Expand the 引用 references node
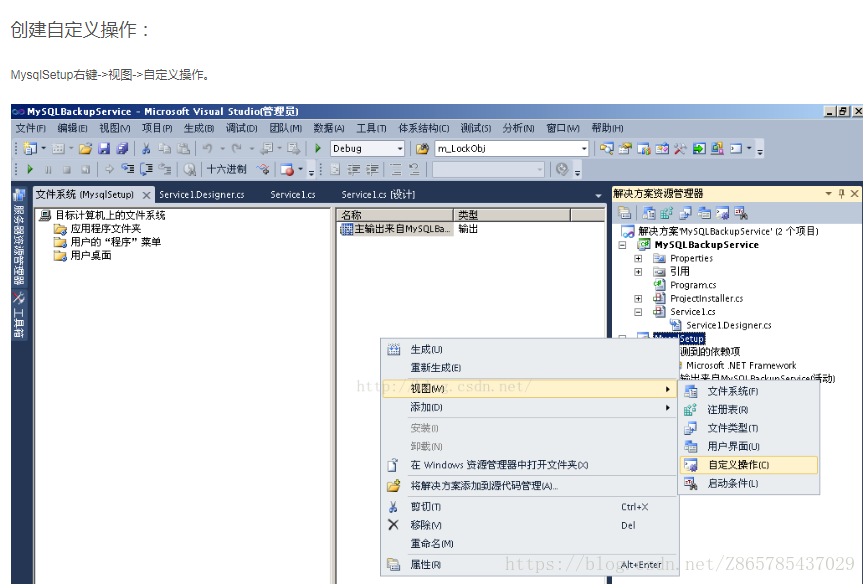 tap(638, 272)
